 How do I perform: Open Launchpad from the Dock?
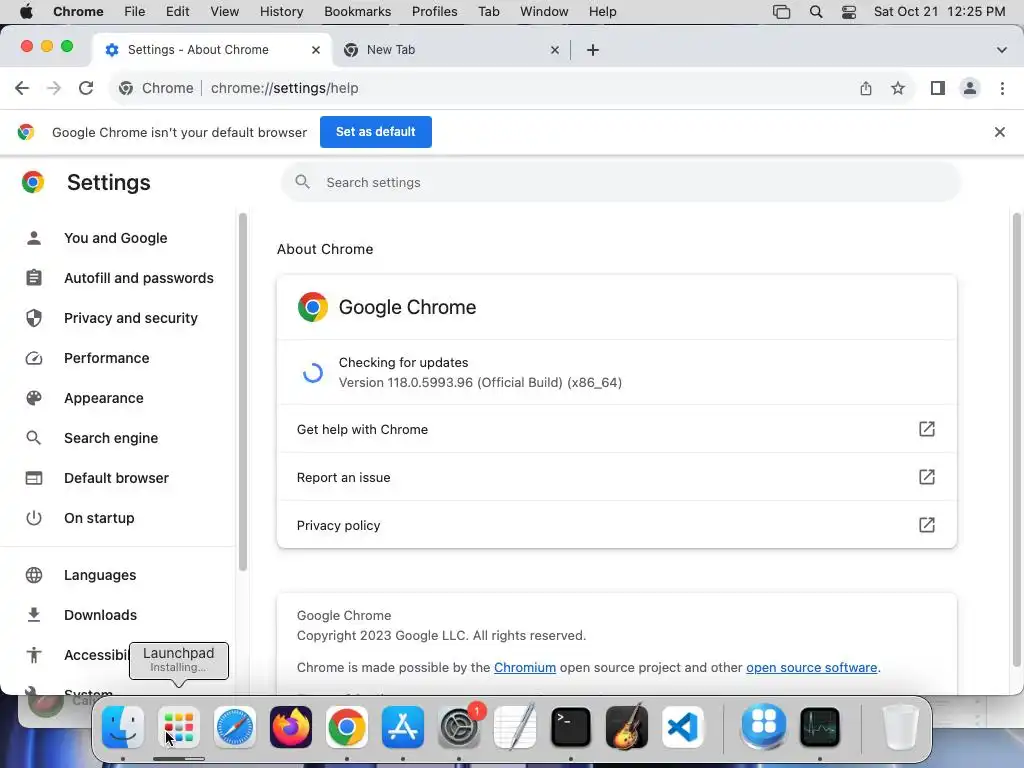point(179,727)
